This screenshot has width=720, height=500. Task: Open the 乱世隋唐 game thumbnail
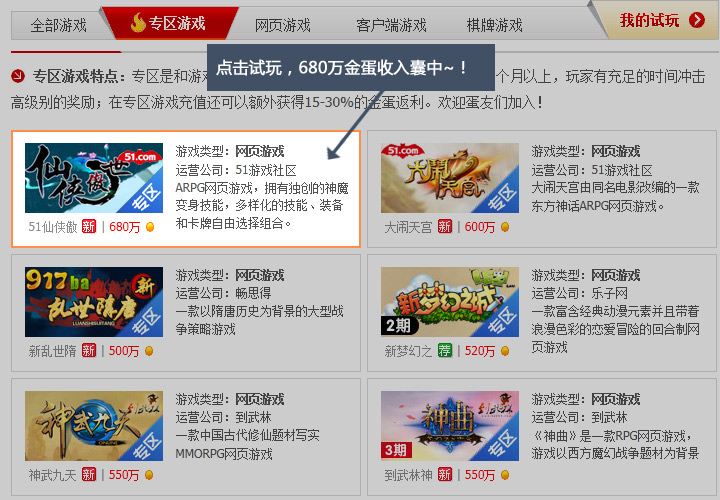tap(94, 302)
